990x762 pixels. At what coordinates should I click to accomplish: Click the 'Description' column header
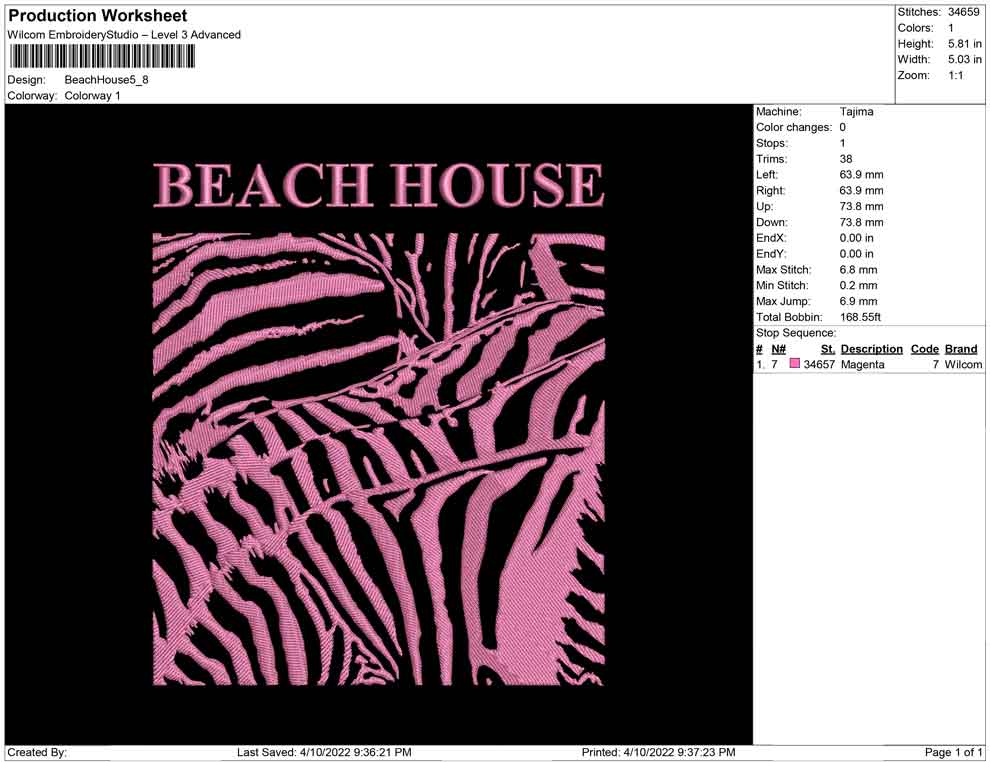(x=871, y=349)
